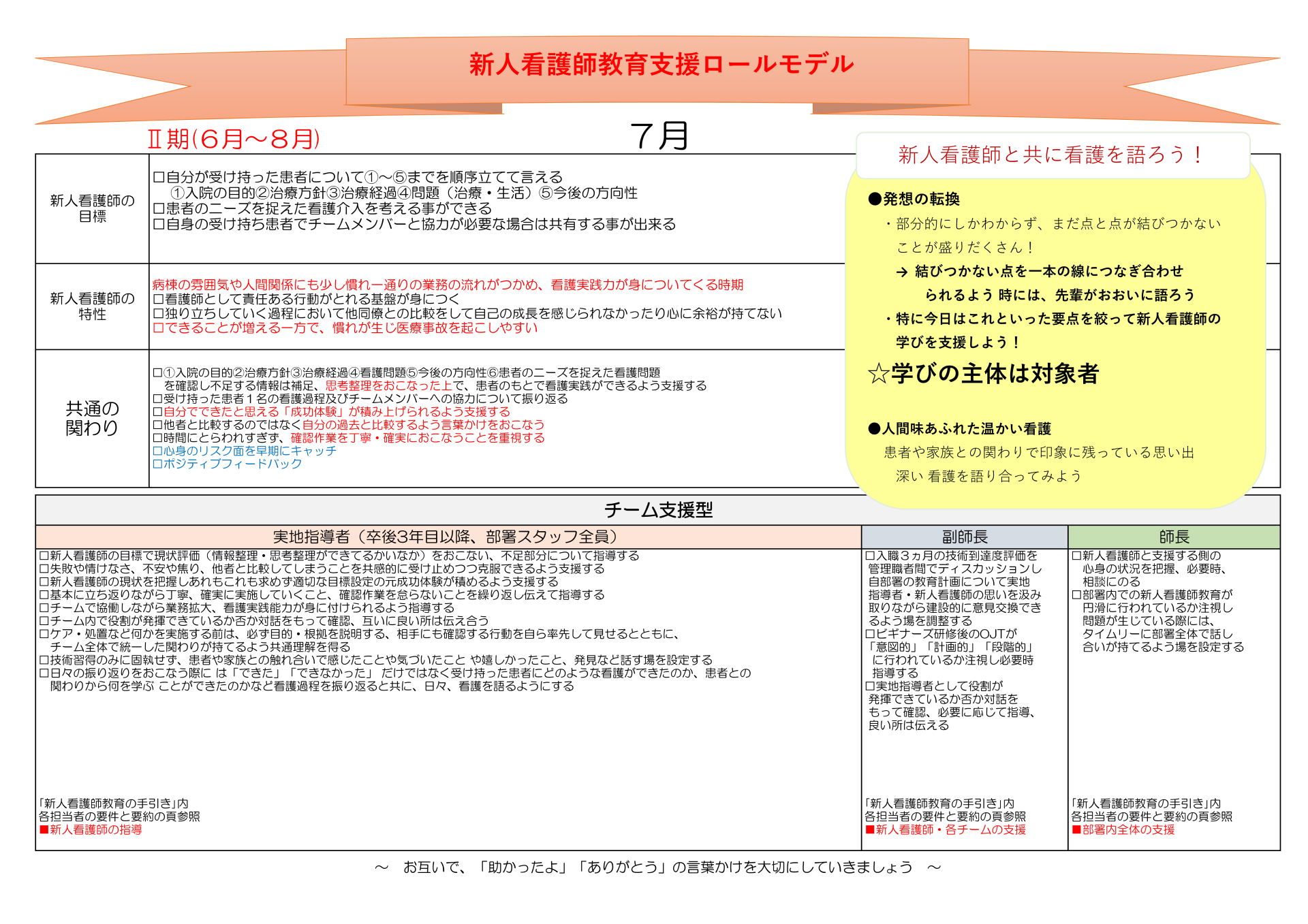1308x924 pixels.
Task: Select the row header 新人看護師の目標
Action: tap(93, 208)
